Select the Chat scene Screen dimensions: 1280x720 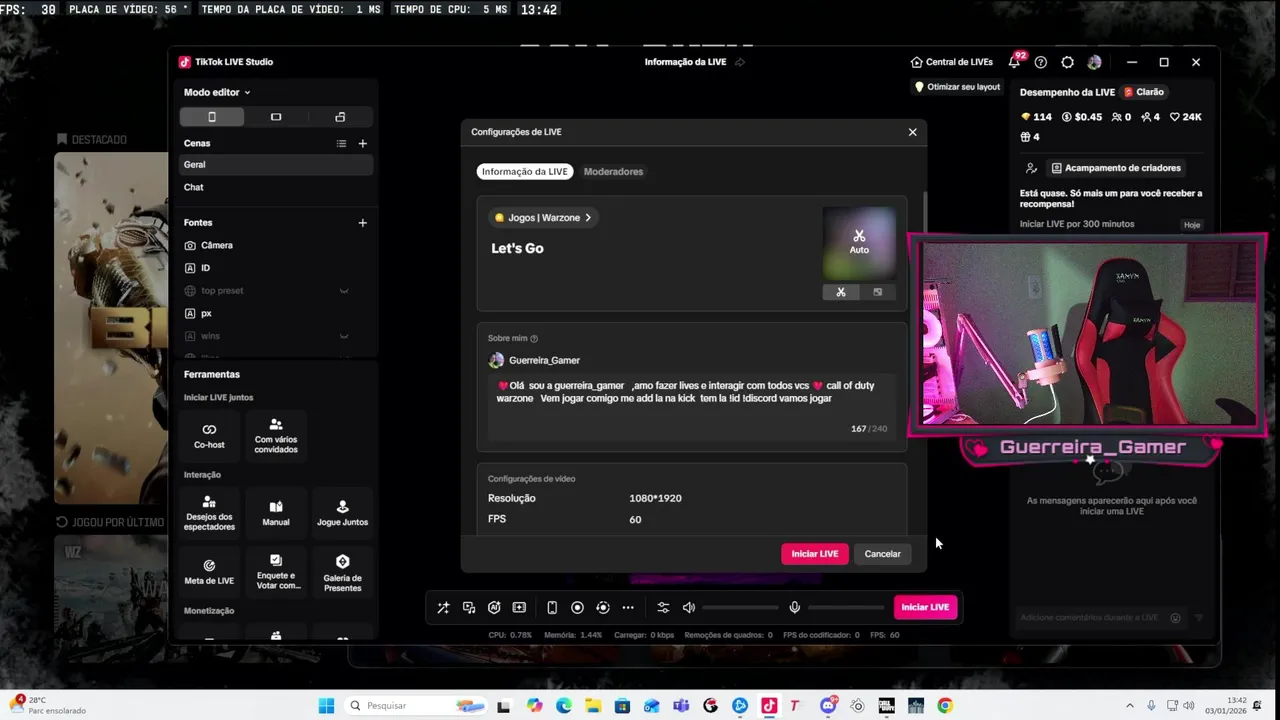pos(277,188)
